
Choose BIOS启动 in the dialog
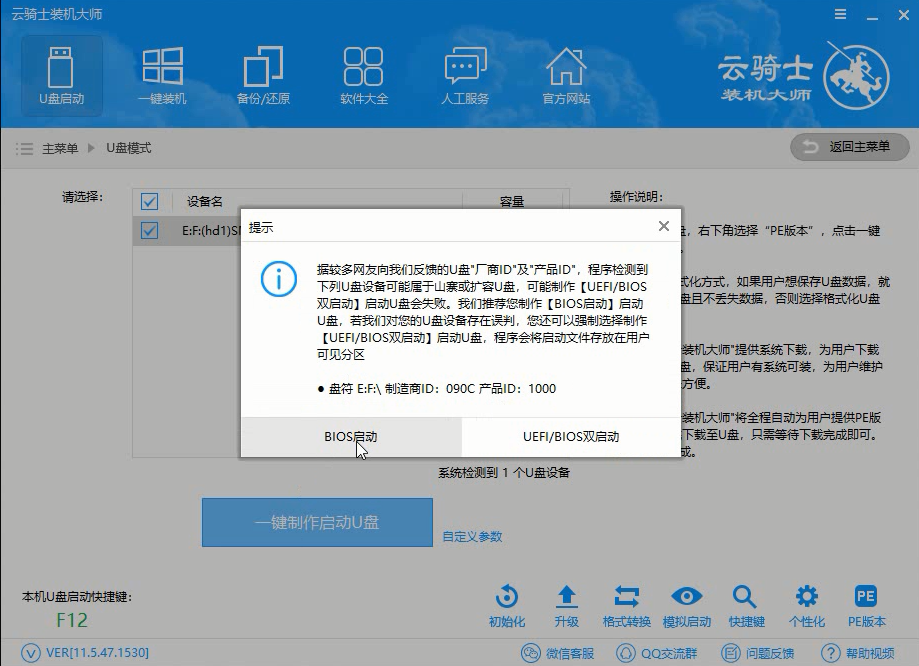pos(348,437)
